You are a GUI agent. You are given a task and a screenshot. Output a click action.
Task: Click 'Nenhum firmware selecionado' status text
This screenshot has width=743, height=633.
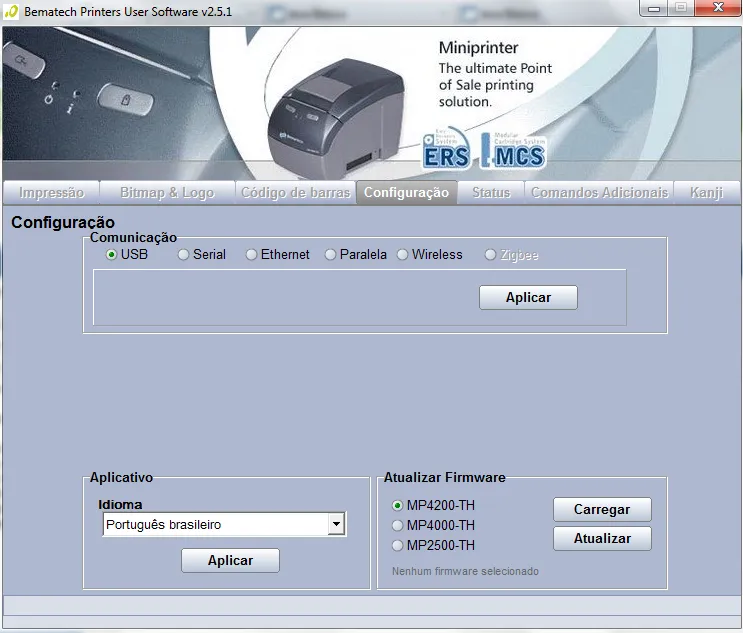465,571
